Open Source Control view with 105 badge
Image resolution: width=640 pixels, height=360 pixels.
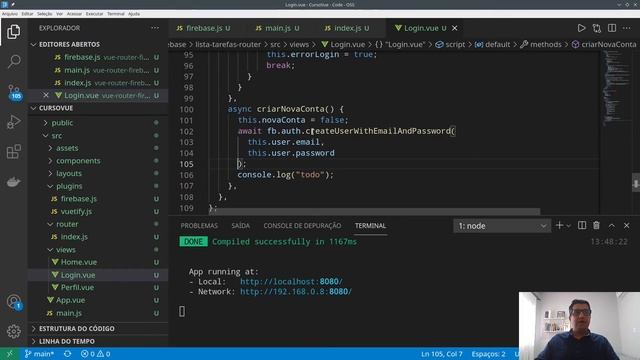[x=14, y=92]
